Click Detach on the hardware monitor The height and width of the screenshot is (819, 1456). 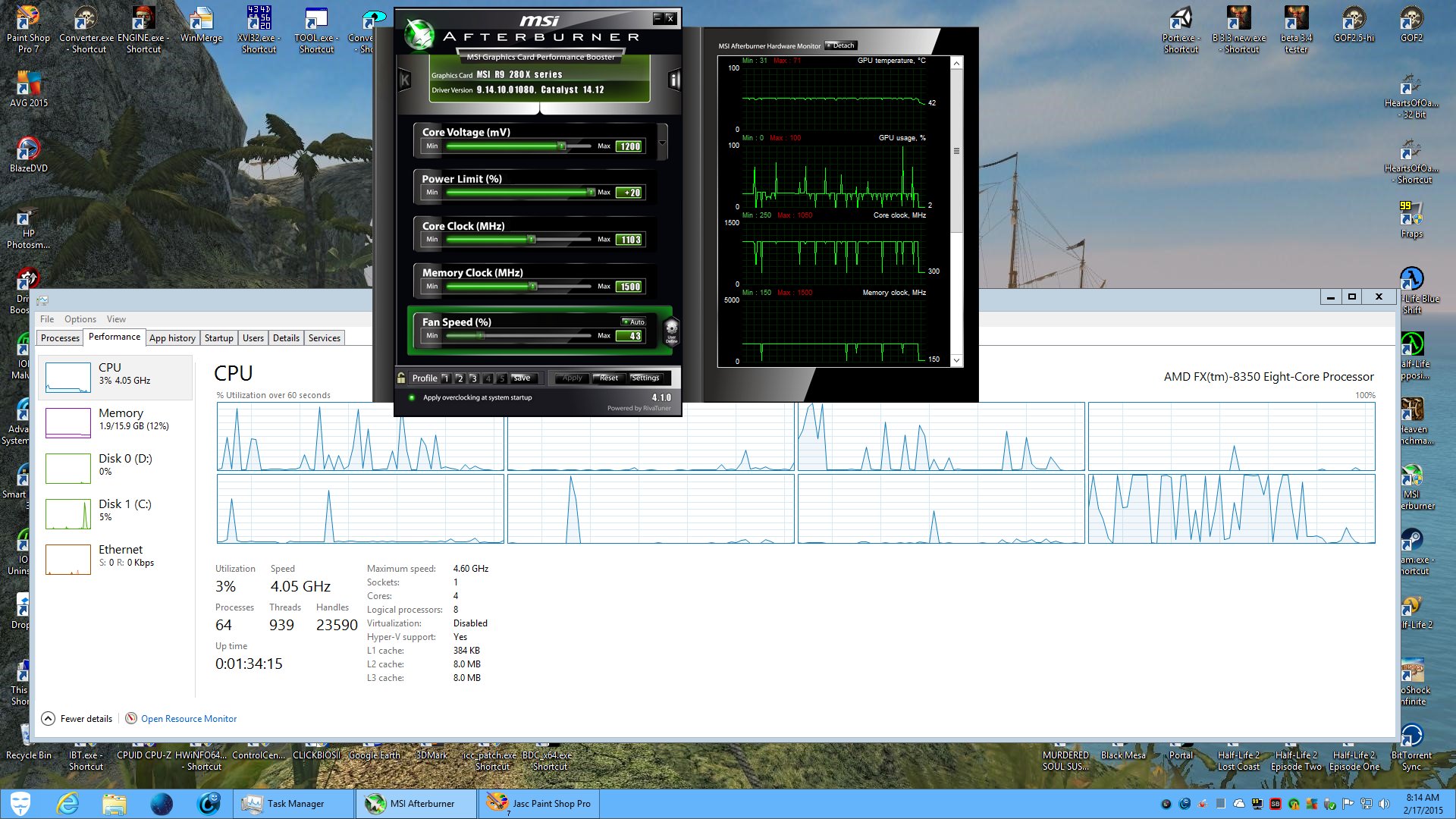point(840,45)
